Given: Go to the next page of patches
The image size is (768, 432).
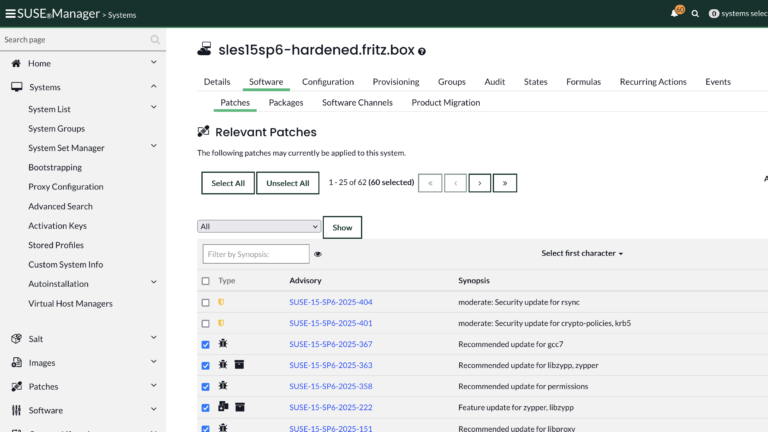Looking at the screenshot, I should click(480, 183).
